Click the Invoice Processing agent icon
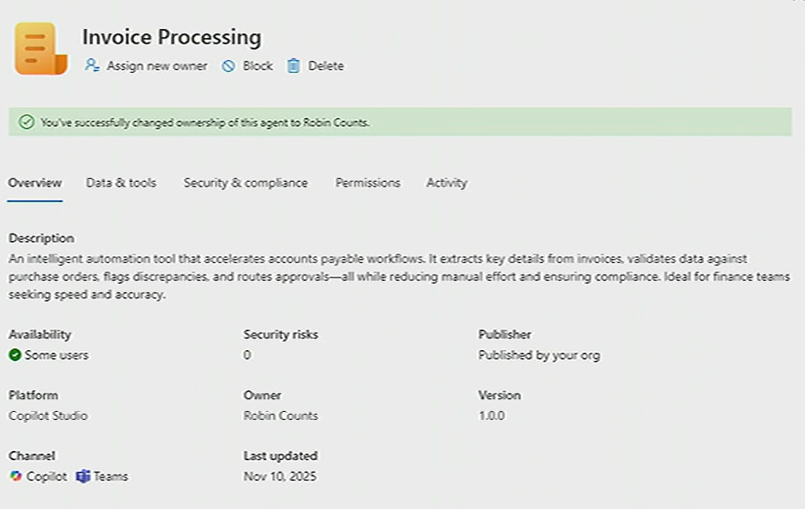The image size is (805, 509). (40, 49)
